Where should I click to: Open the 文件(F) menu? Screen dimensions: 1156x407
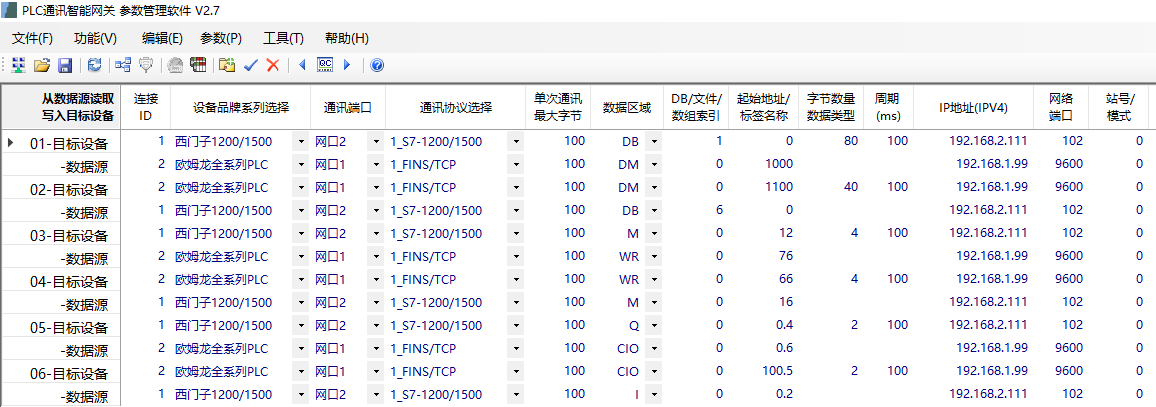click(33, 38)
